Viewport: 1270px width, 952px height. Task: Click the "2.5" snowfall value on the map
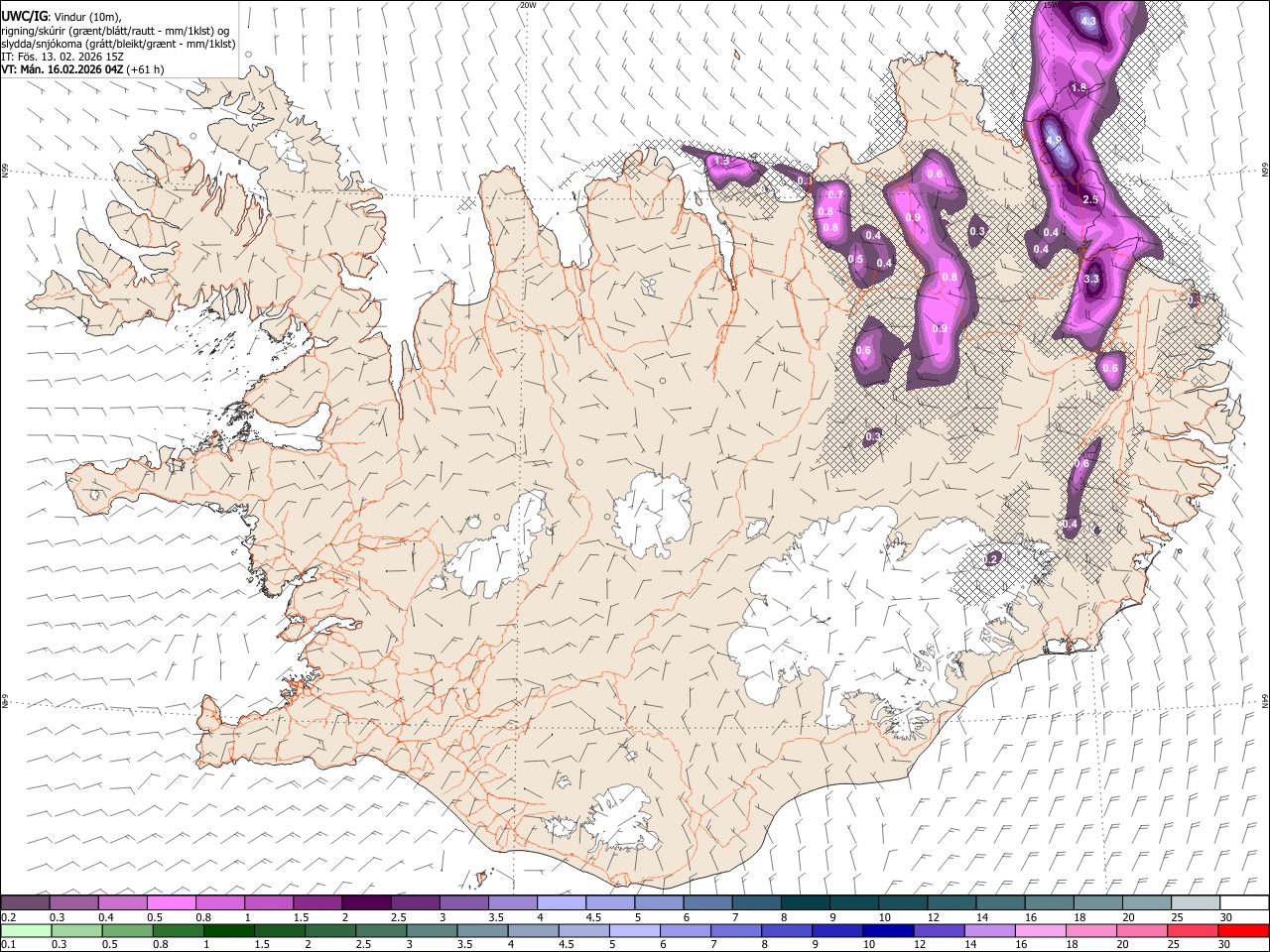[1090, 200]
